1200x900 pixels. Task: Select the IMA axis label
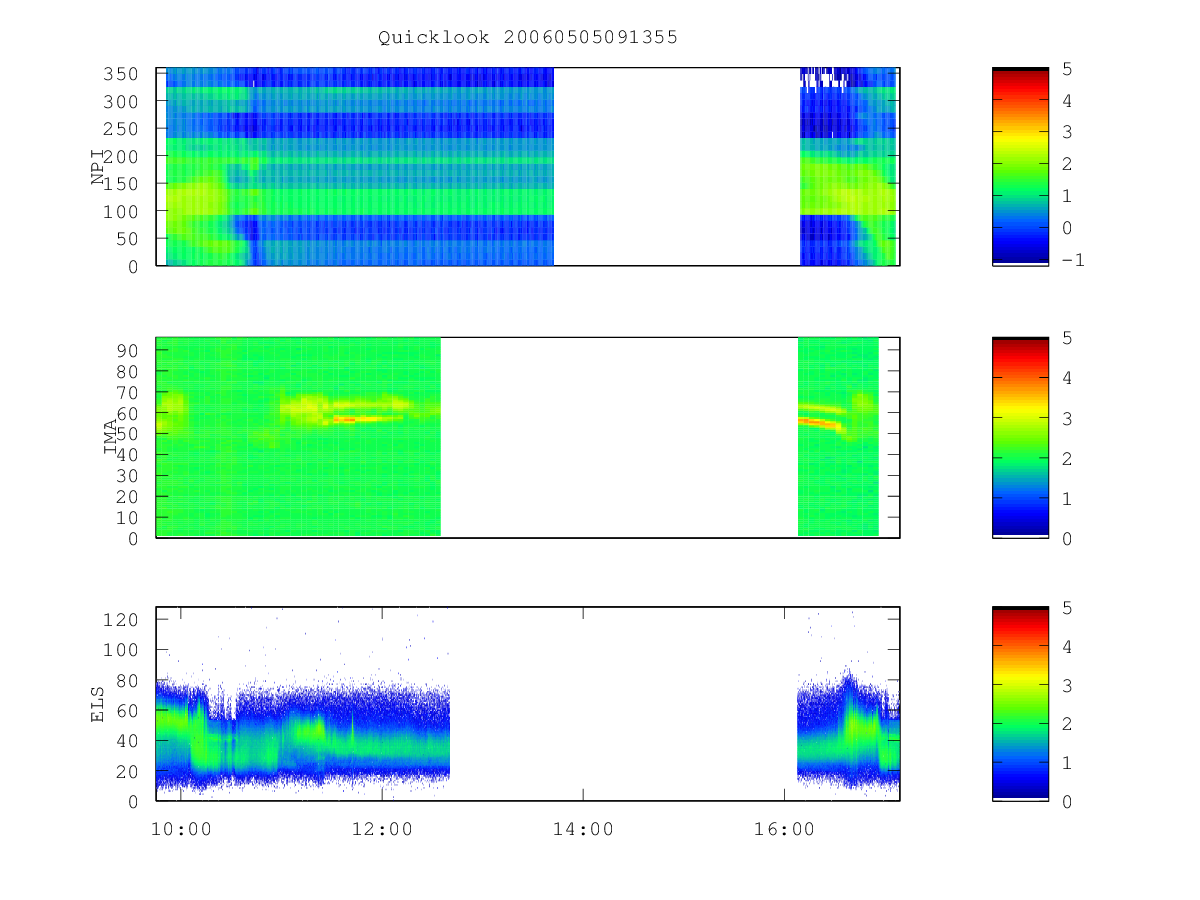point(111,437)
